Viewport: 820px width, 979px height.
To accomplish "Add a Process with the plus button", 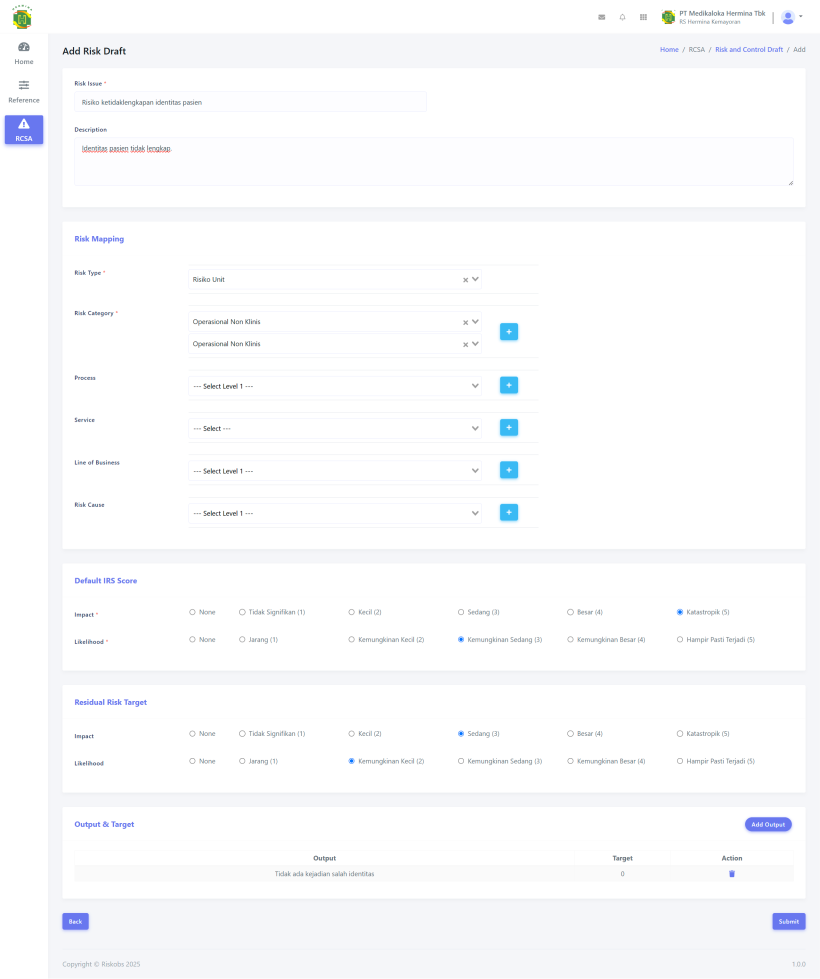I will coord(509,385).
